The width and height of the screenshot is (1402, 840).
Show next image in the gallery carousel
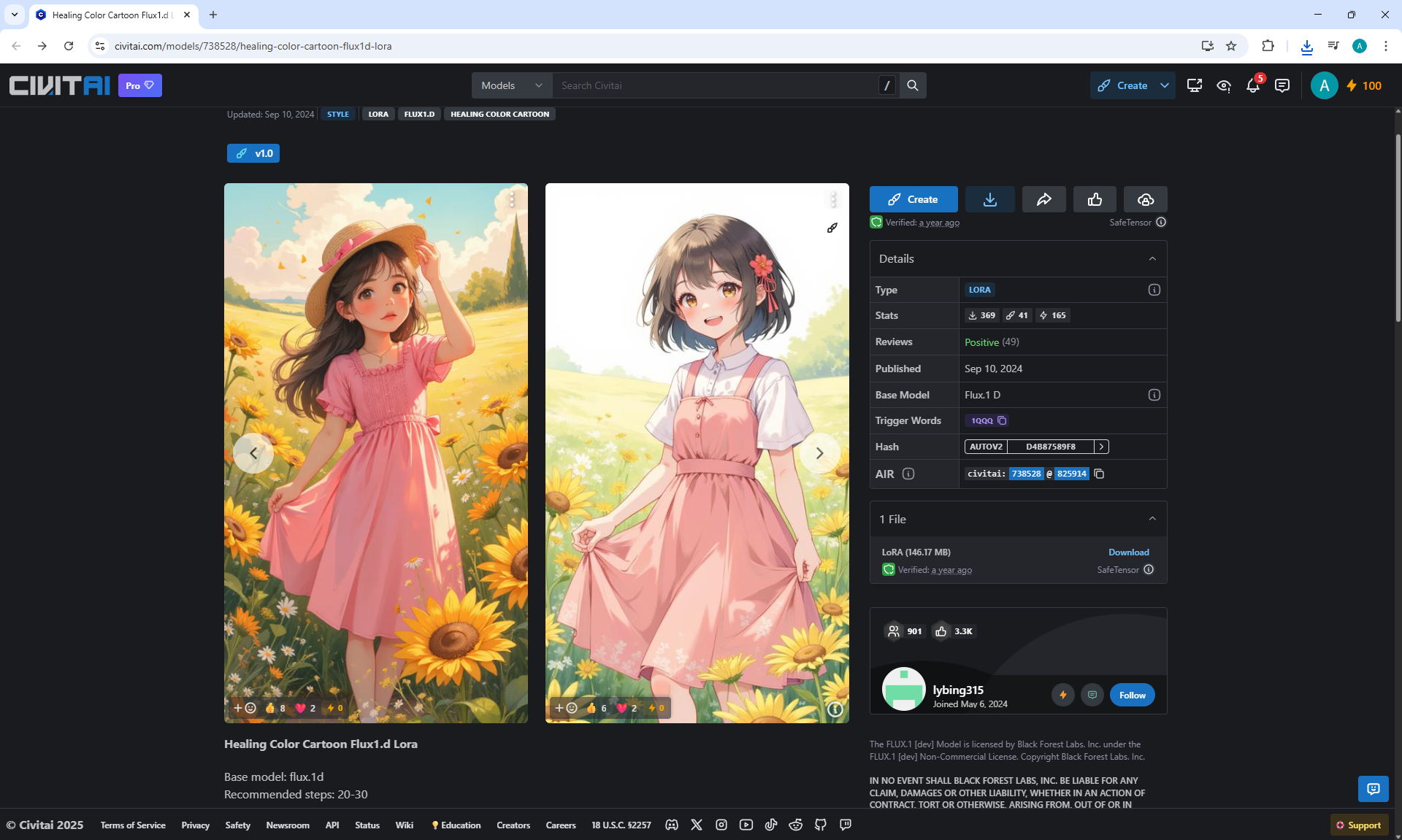[819, 453]
